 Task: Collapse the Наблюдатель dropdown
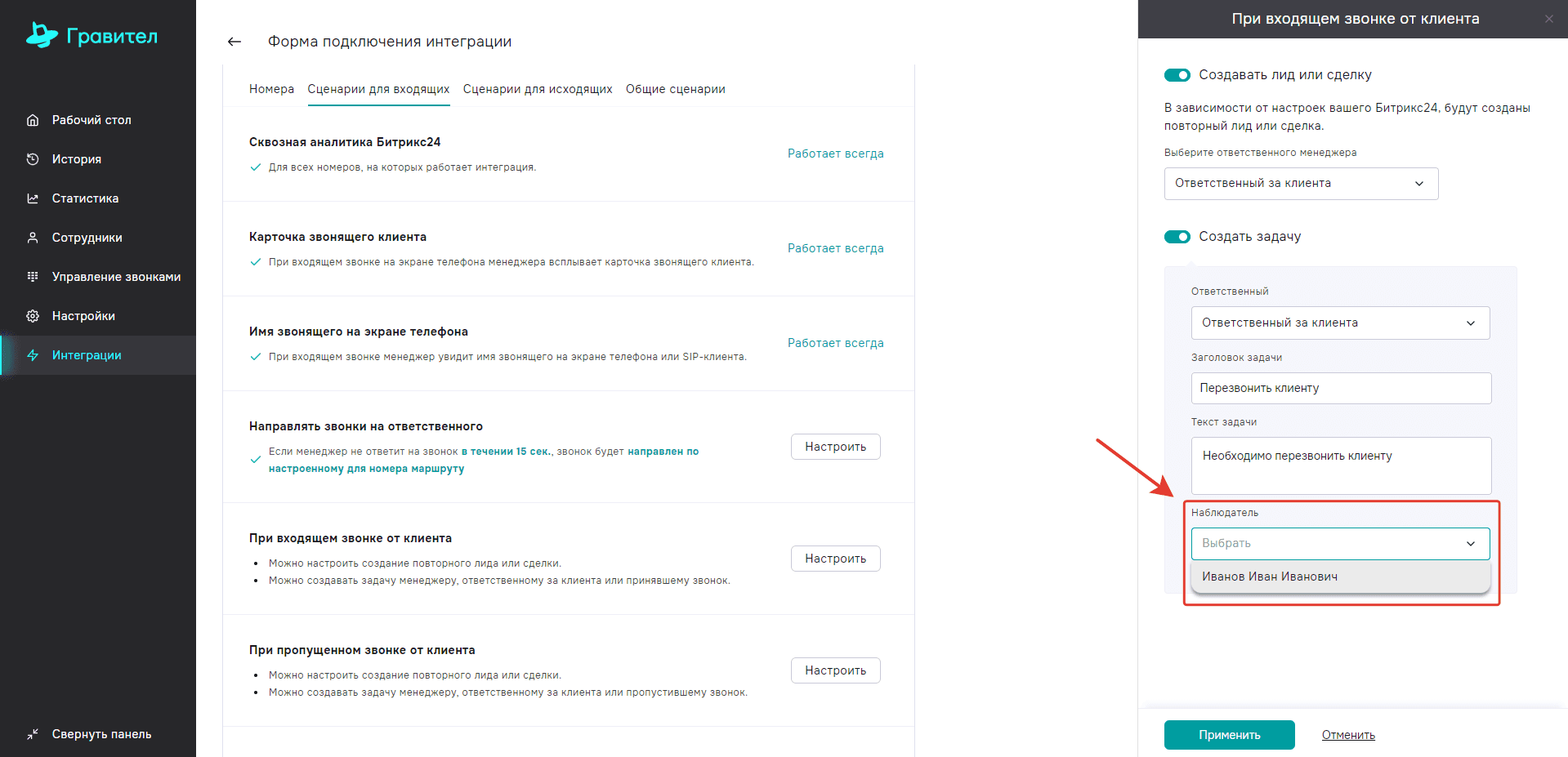(1470, 544)
